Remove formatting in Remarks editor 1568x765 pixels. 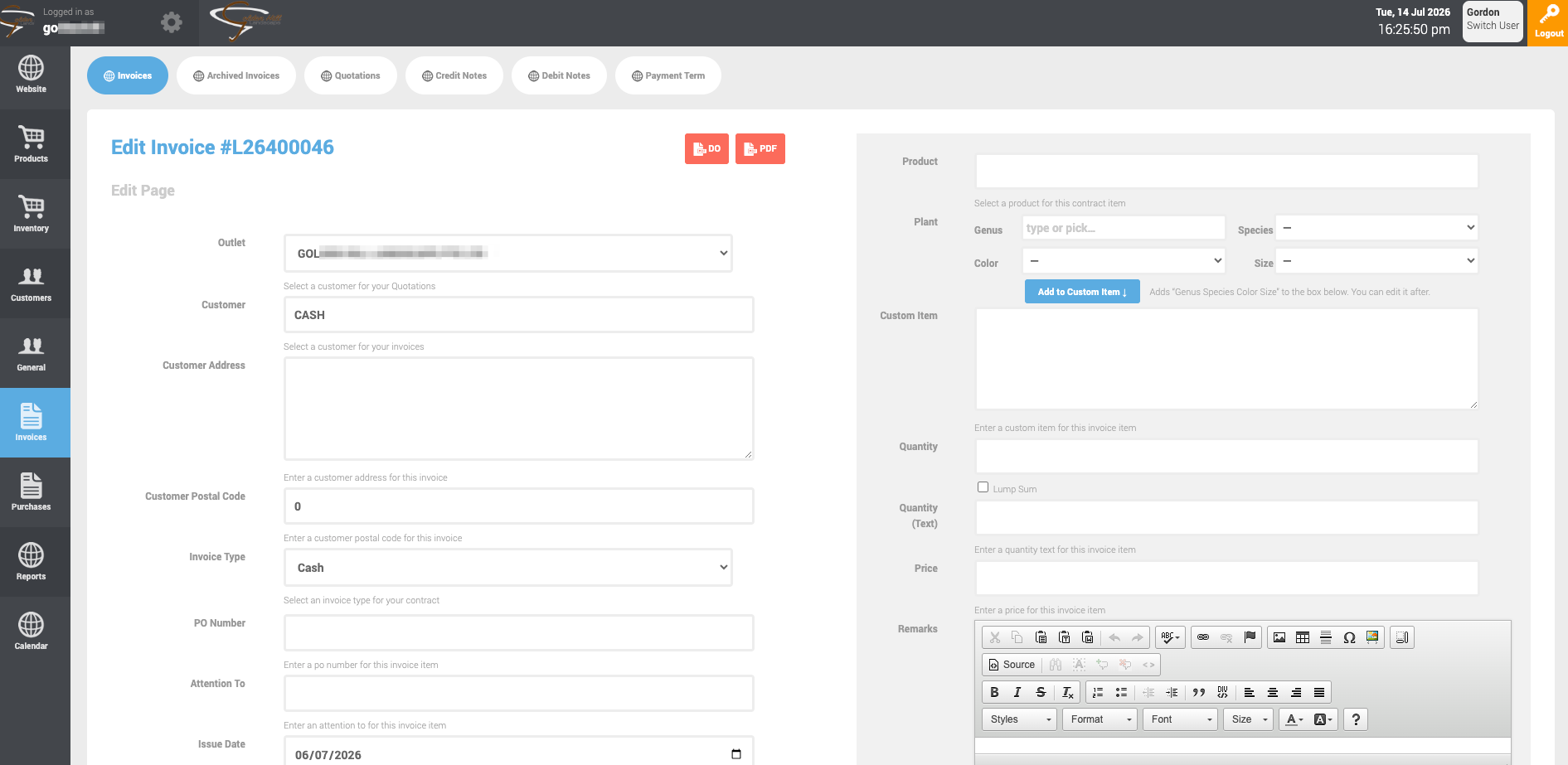point(1067,692)
